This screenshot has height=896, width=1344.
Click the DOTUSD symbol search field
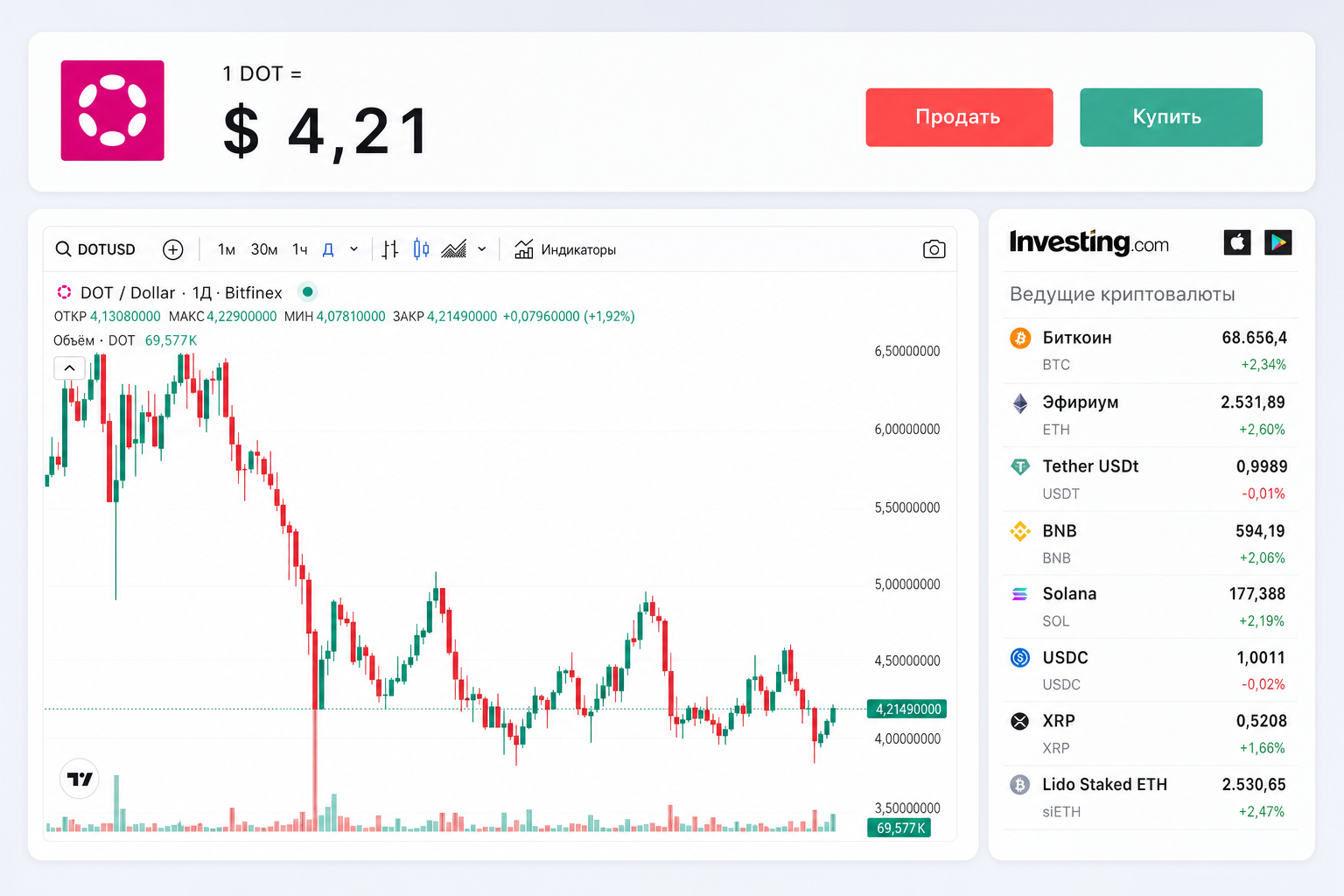click(x=96, y=249)
